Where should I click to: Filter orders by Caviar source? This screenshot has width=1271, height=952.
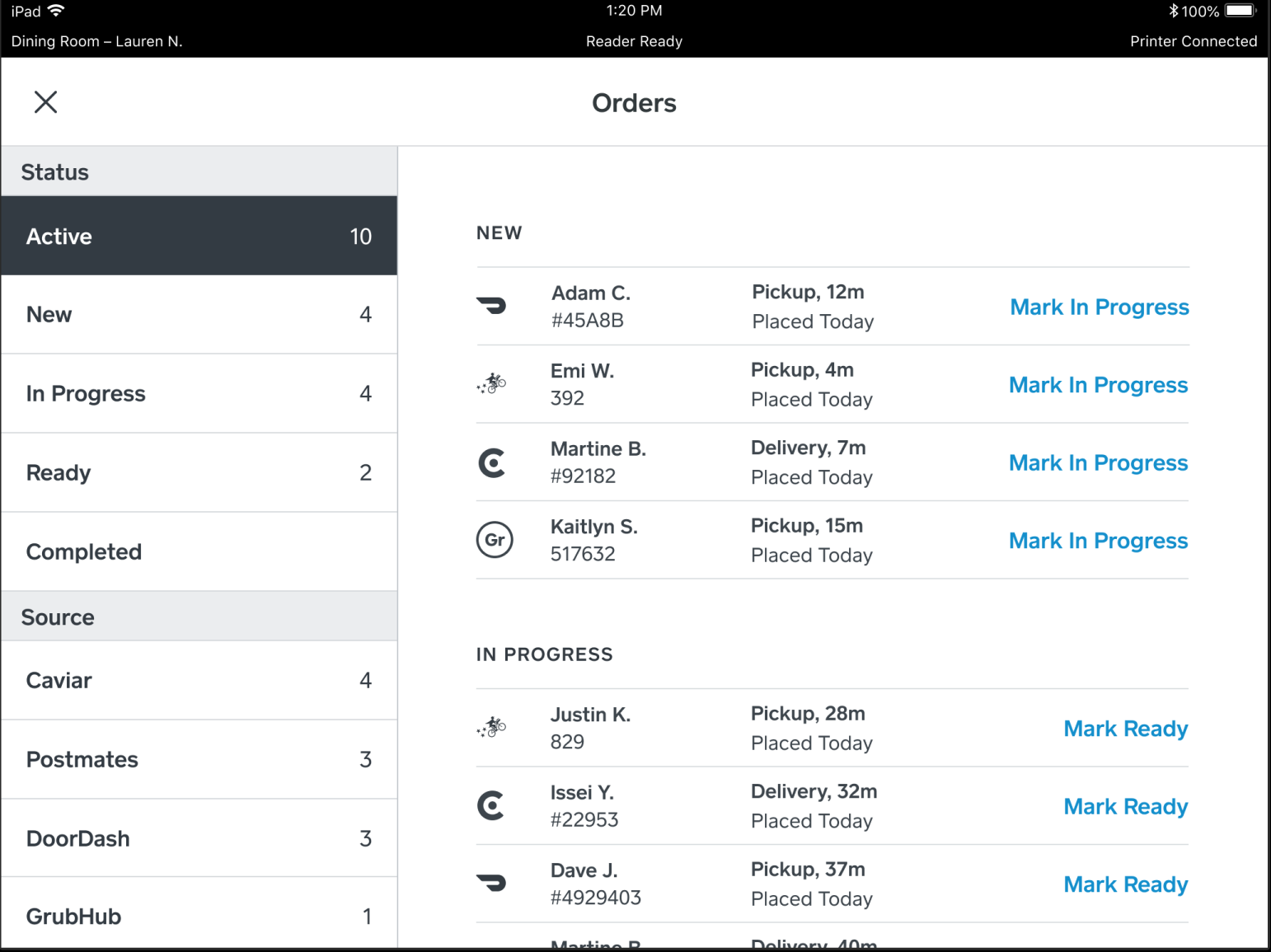coord(199,681)
